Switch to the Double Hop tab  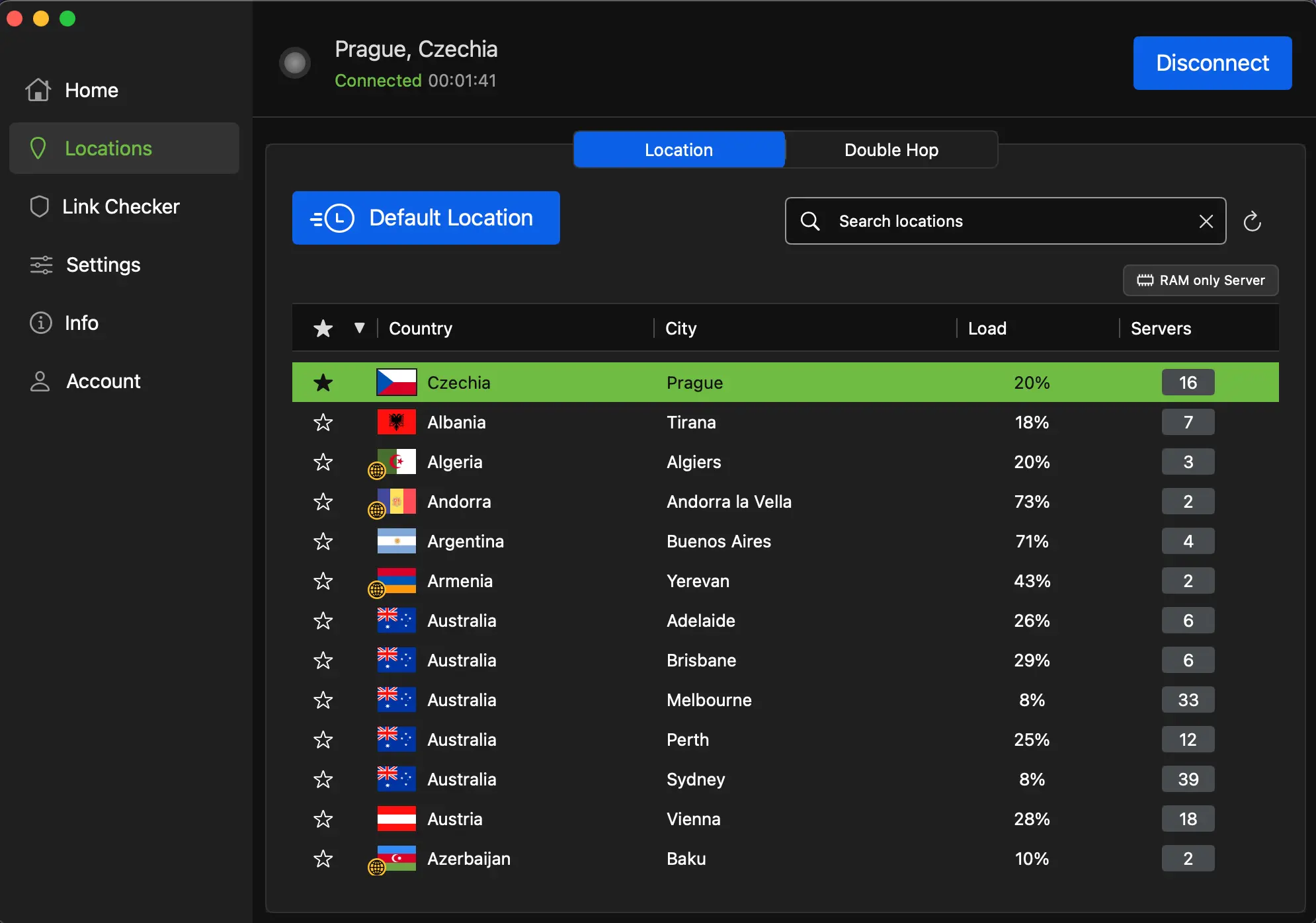891,149
